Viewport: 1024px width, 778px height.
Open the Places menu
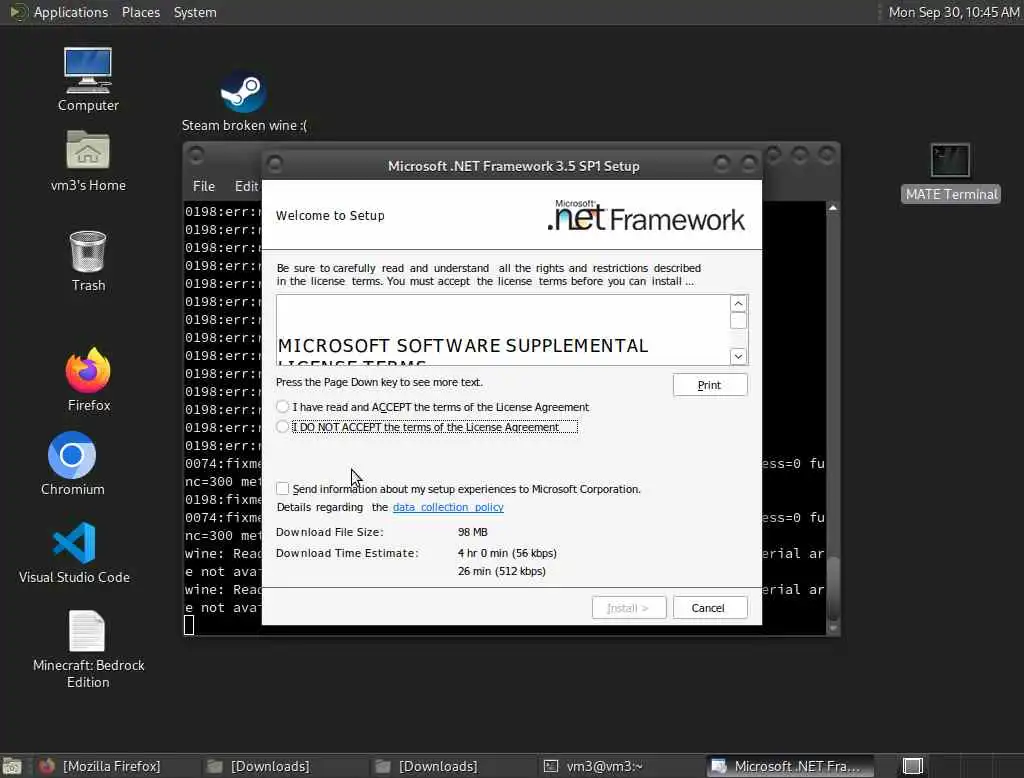[x=140, y=12]
